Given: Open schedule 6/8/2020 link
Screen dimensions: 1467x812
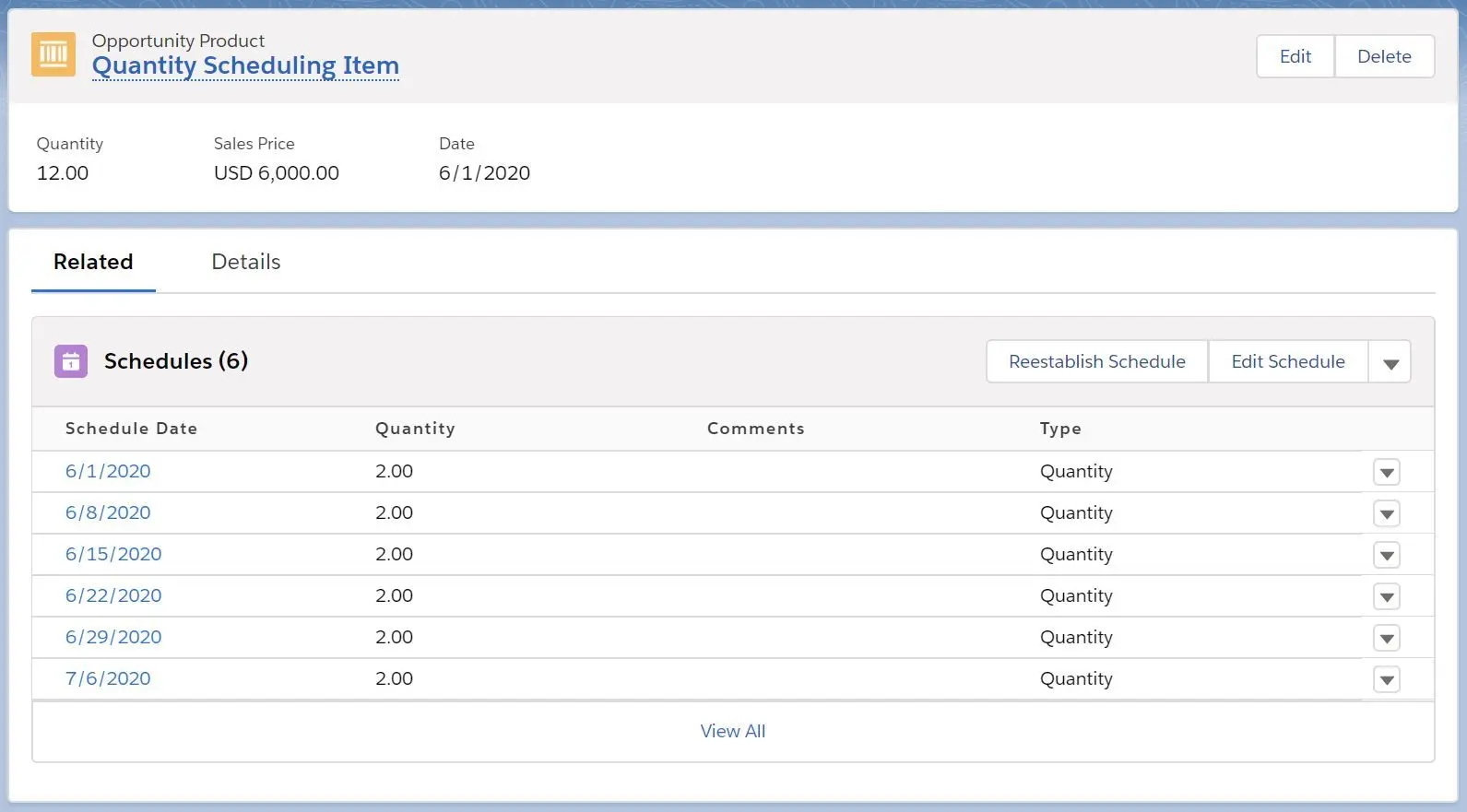Looking at the screenshot, I should 108,512.
